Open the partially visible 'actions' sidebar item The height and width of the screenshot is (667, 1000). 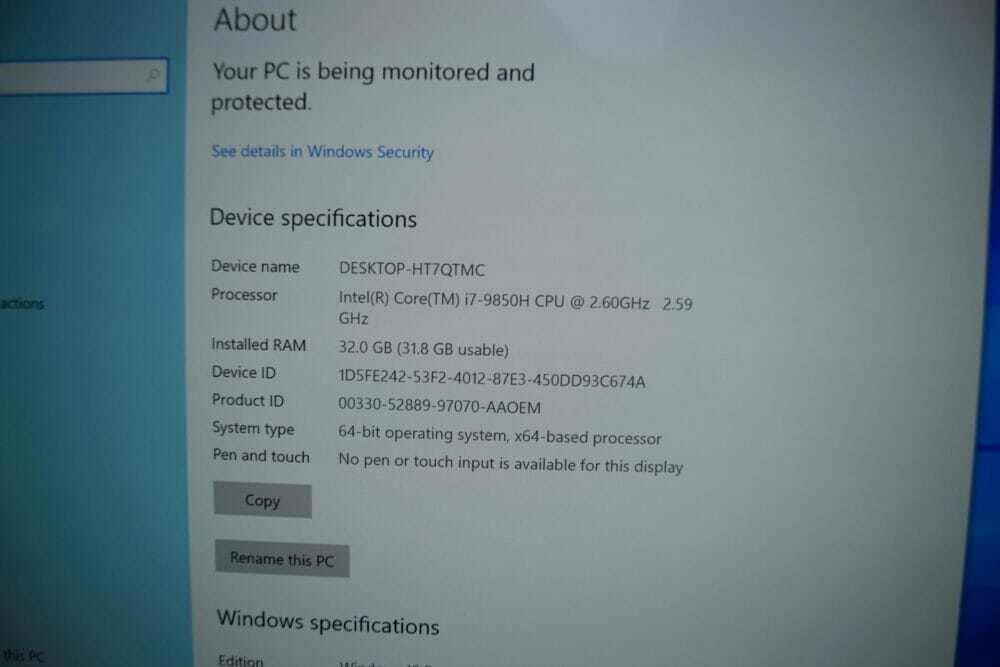(x=22, y=304)
